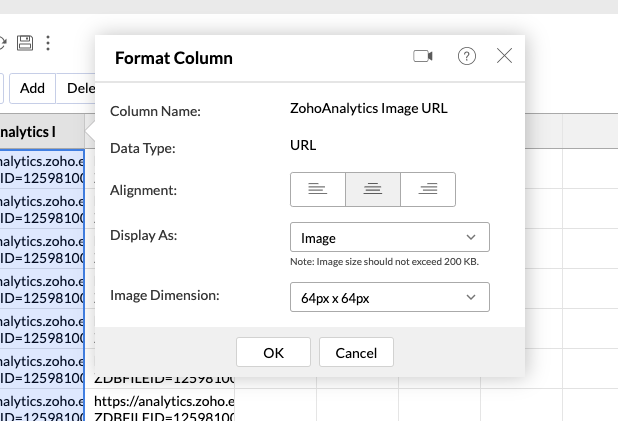Confirm formatting with the OK button
This screenshot has height=421, width=618.
click(274, 352)
